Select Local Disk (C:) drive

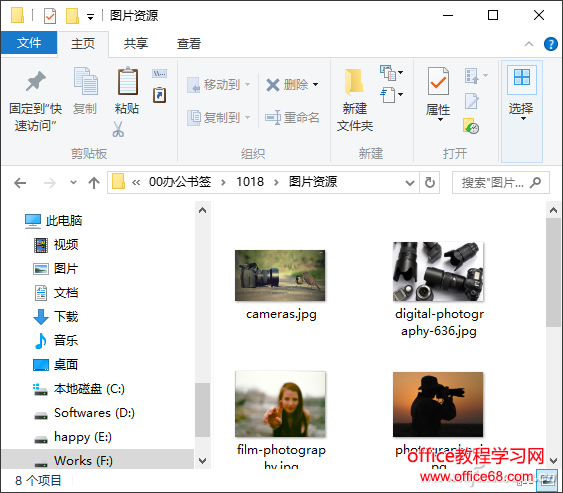tap(79, 389)
